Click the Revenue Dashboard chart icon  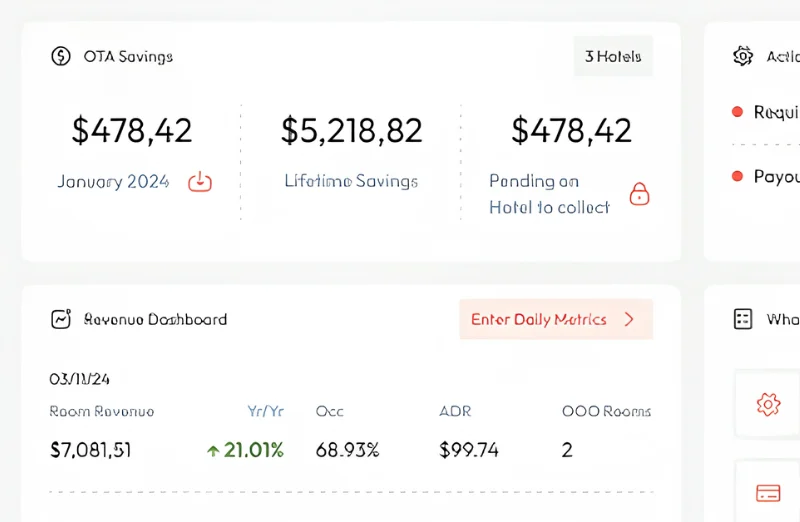[61, 320]
